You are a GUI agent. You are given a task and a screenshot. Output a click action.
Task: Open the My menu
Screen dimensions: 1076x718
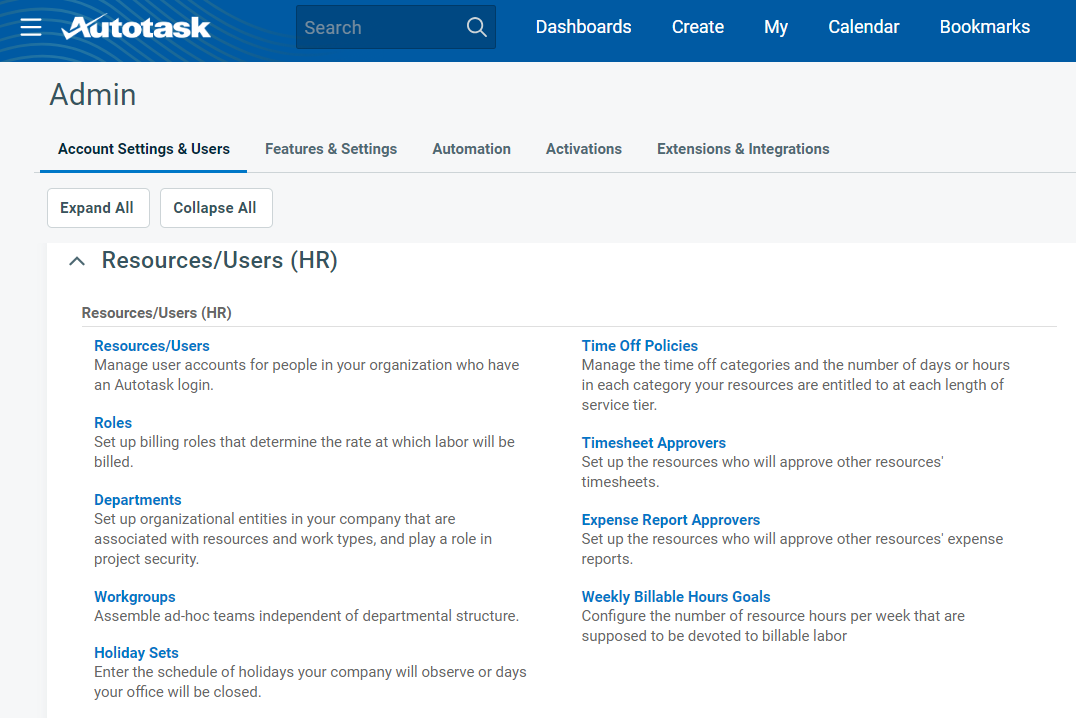click(x=776, y=27)
